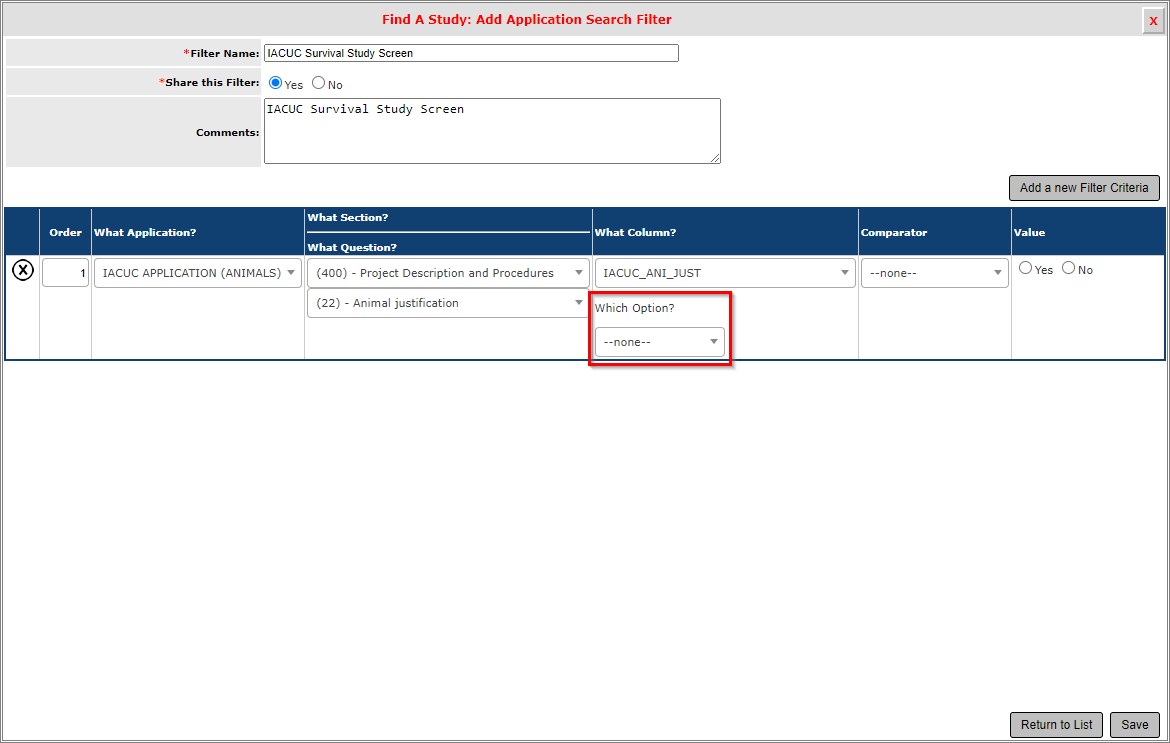Screen dimensions: 1170x743
Task: Select Yes for Share this Filter
Action: 275,83
